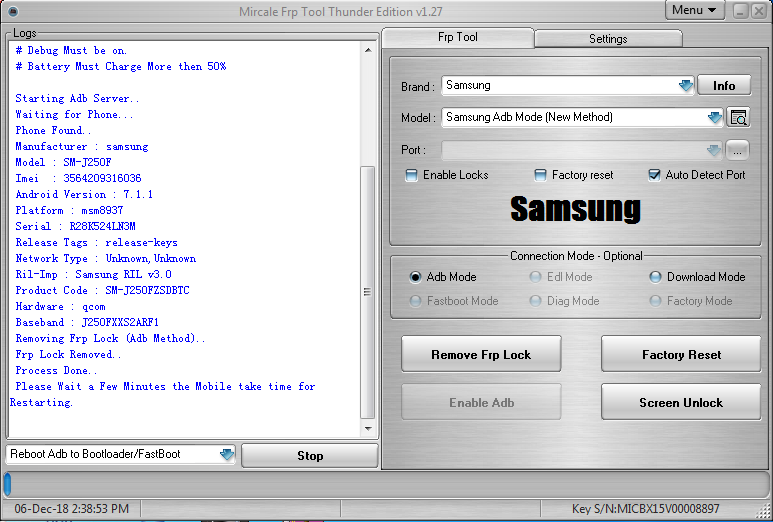Open the model search icon button

click(x=738, y=118)
